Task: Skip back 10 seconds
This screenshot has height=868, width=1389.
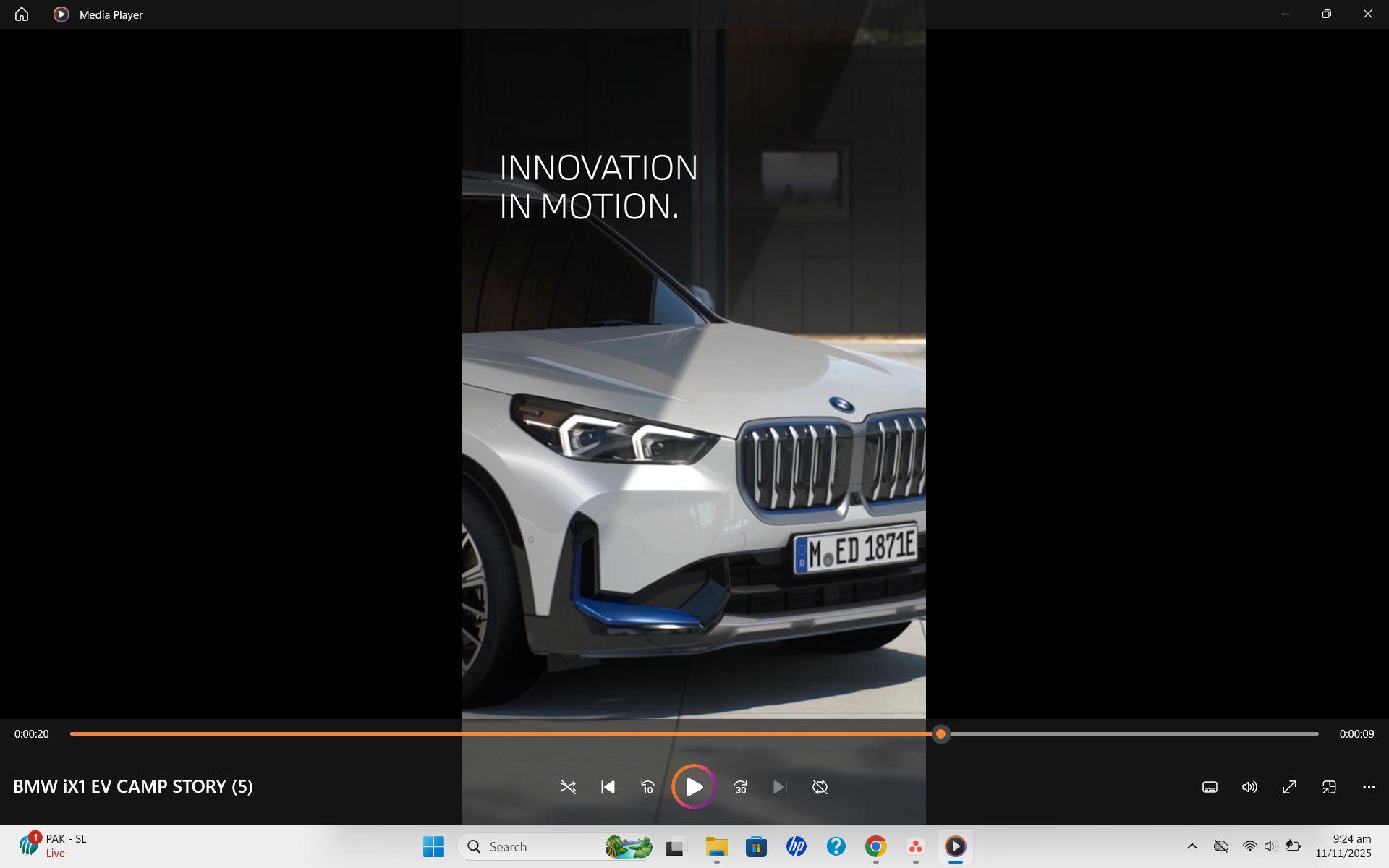Action: (x=647, y=787)
